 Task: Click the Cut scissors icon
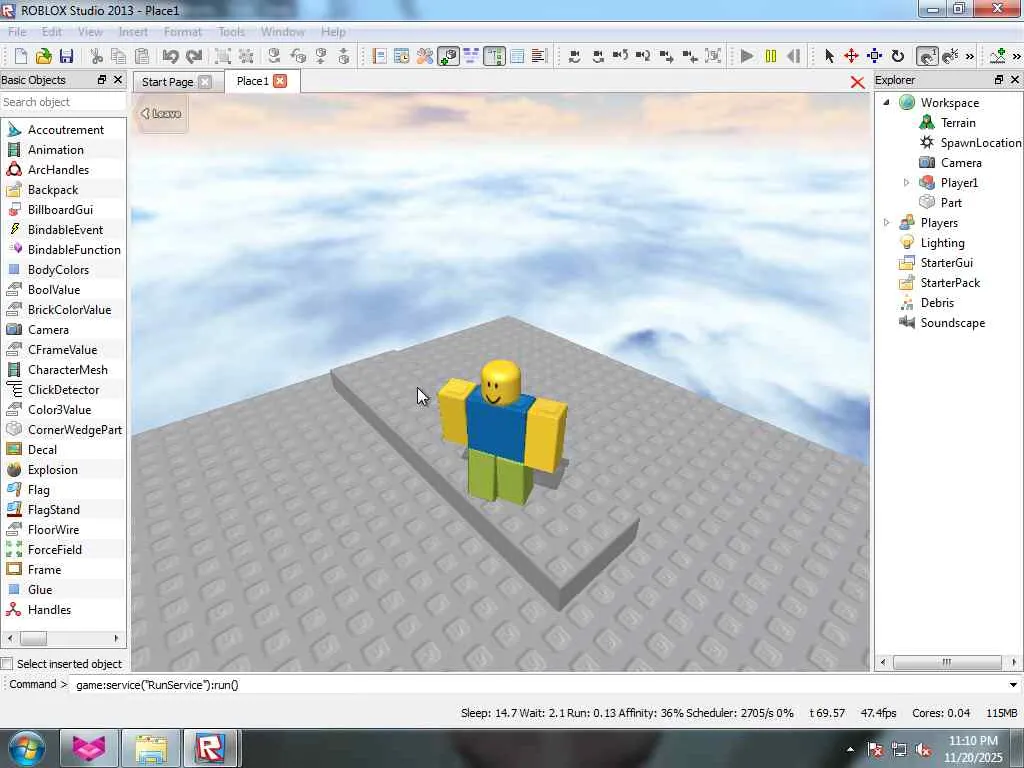97,56
